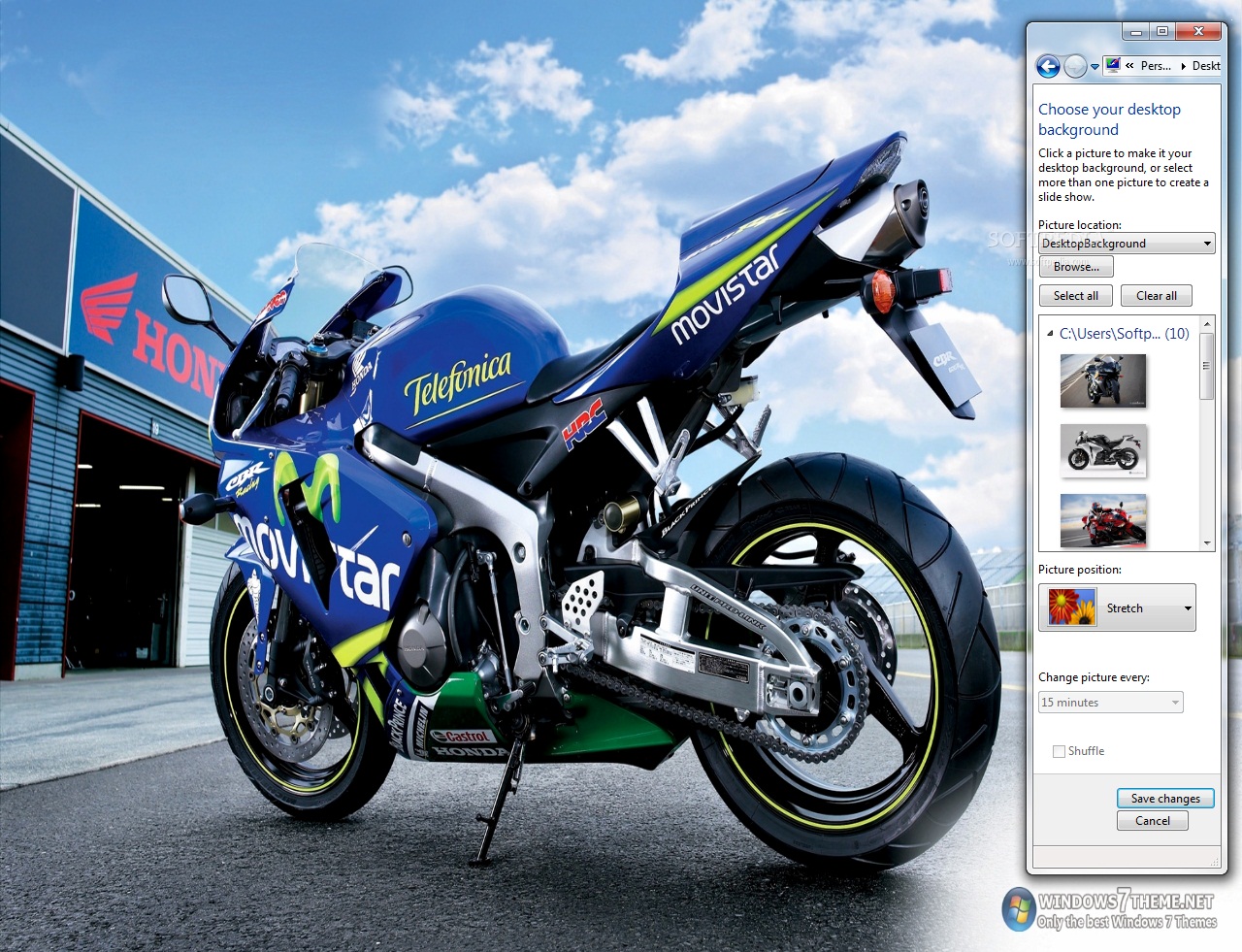
Task: Maximize the desktop background window
Action: coord(1161,32)
